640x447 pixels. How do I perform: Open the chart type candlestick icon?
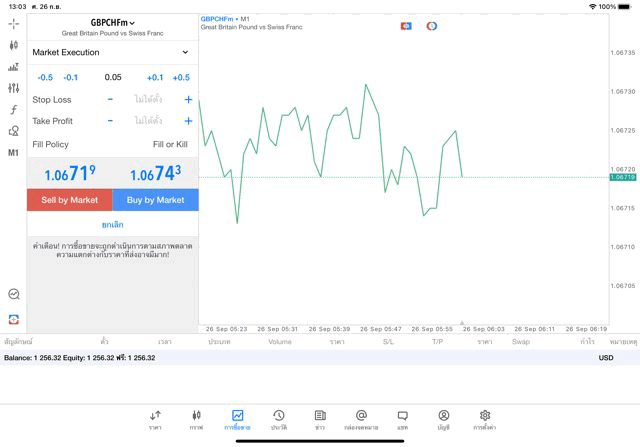coord(13,45)
